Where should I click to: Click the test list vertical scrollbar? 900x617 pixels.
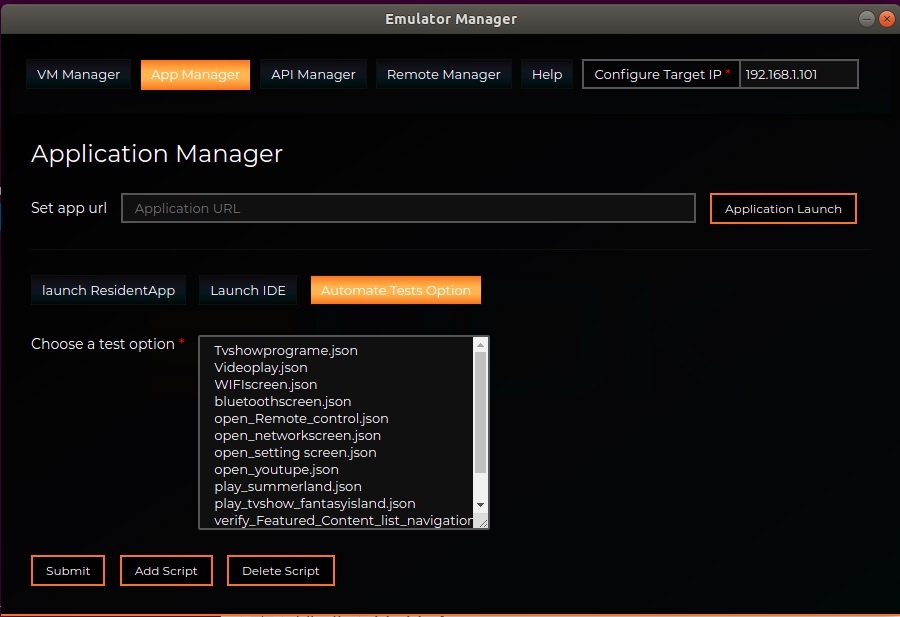coord(480,412)
